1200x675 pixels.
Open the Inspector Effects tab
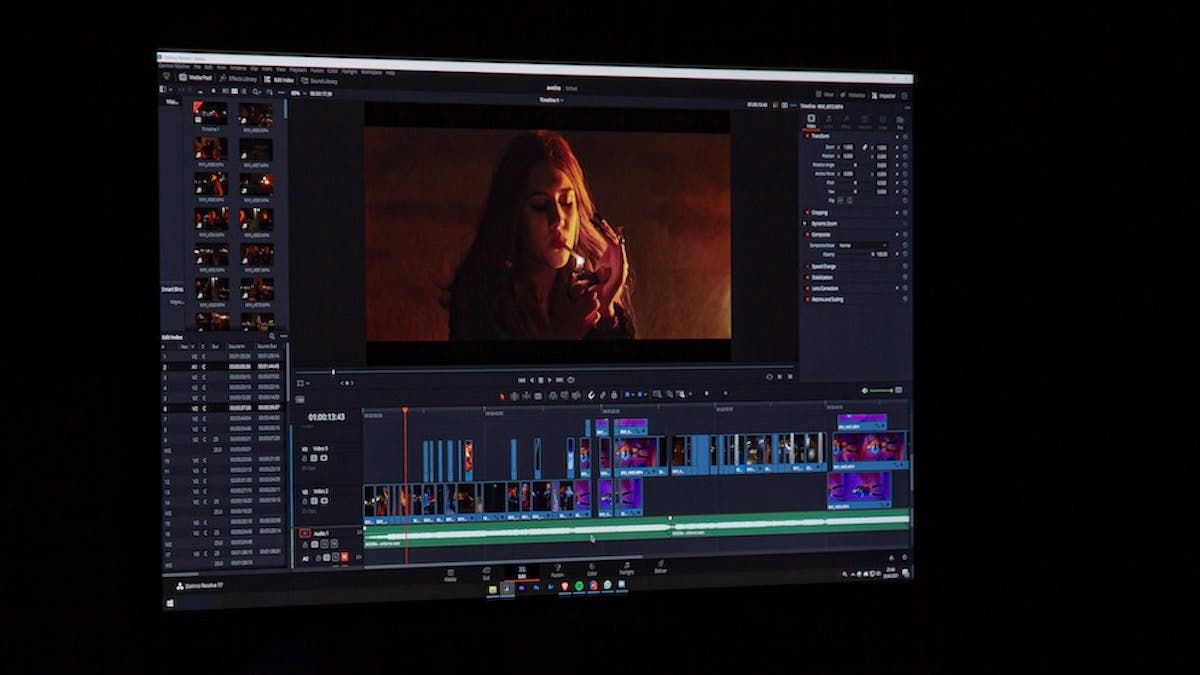846,122
